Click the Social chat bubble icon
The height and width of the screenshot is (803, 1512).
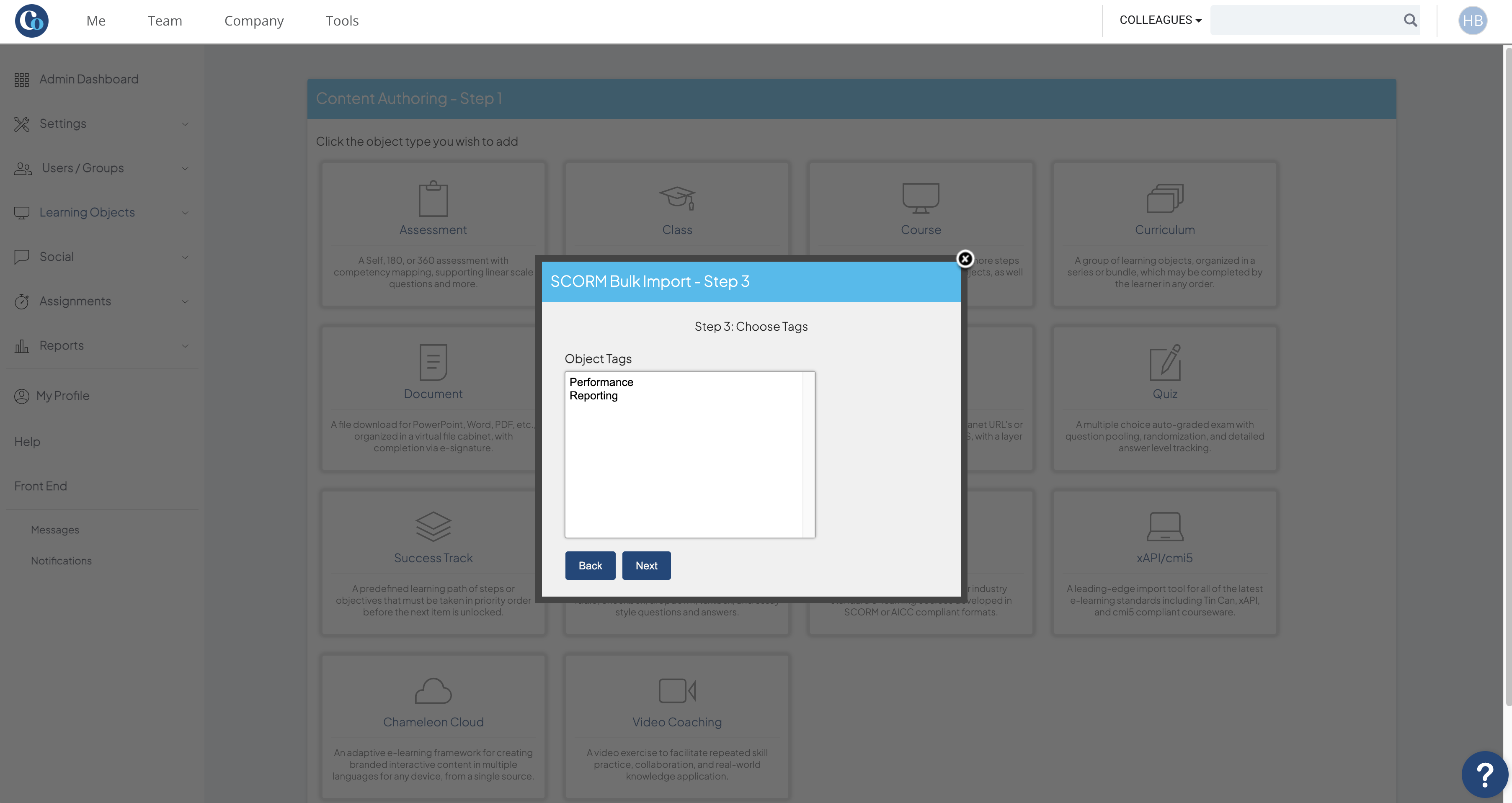pos(22,257)
